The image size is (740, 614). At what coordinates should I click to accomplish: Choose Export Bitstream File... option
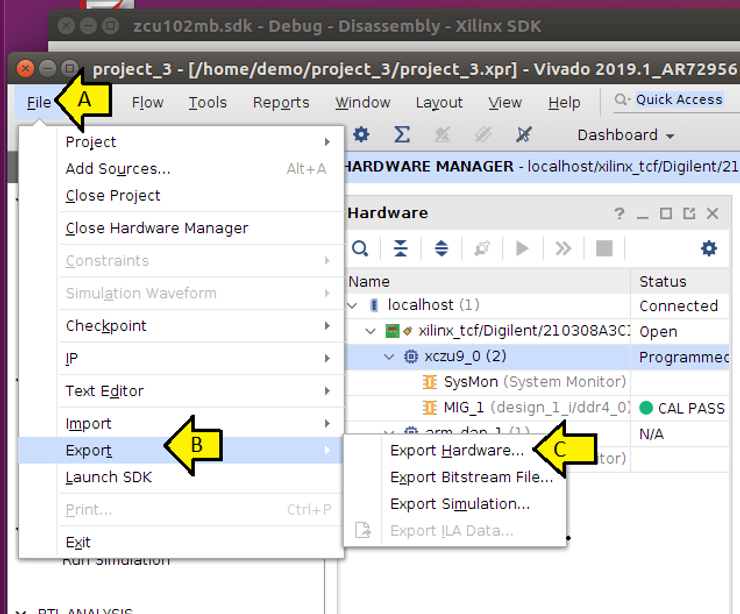tap(471, 477)
